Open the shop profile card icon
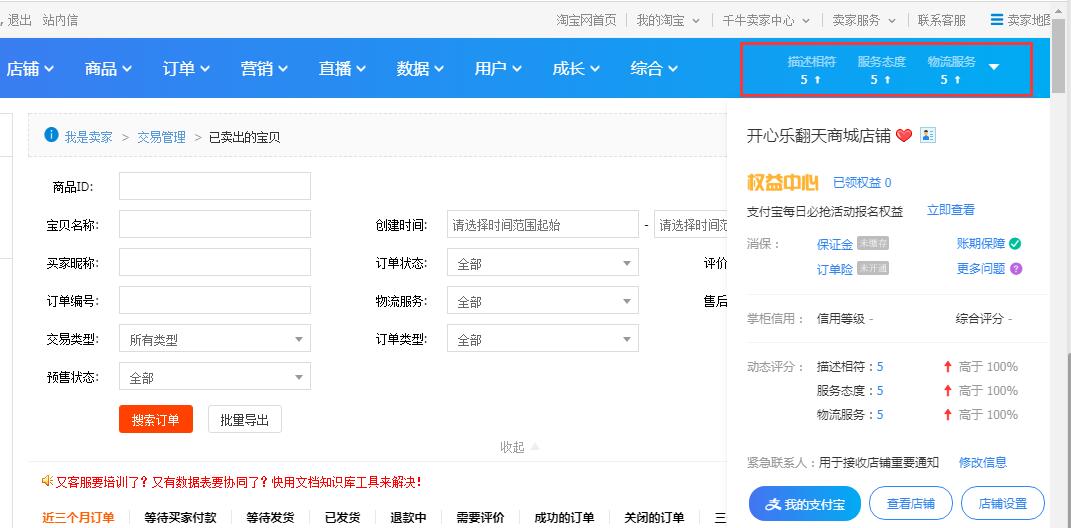Image resolution: width=1071 pixels, height=528 pixels. (x=928, y=135)
